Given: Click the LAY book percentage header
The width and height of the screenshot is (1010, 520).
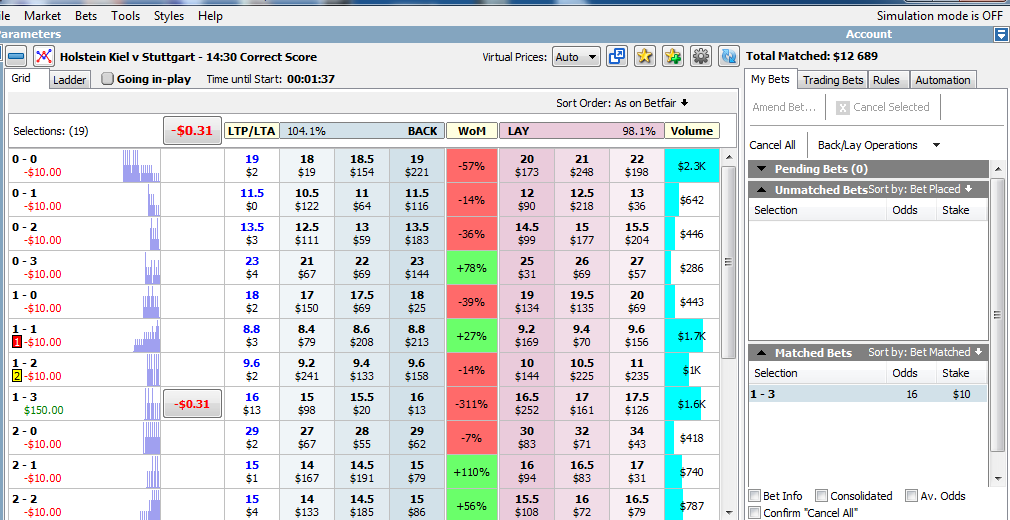Looking at the screenshot, I should tap(582, 131).
